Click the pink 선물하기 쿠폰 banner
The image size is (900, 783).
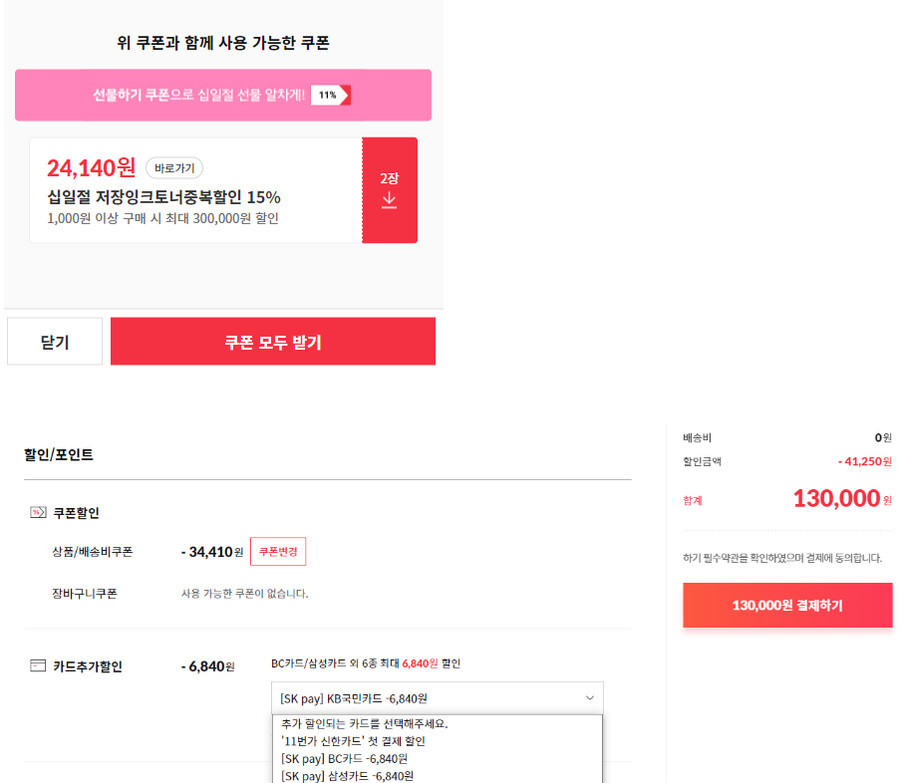[223, 95]
